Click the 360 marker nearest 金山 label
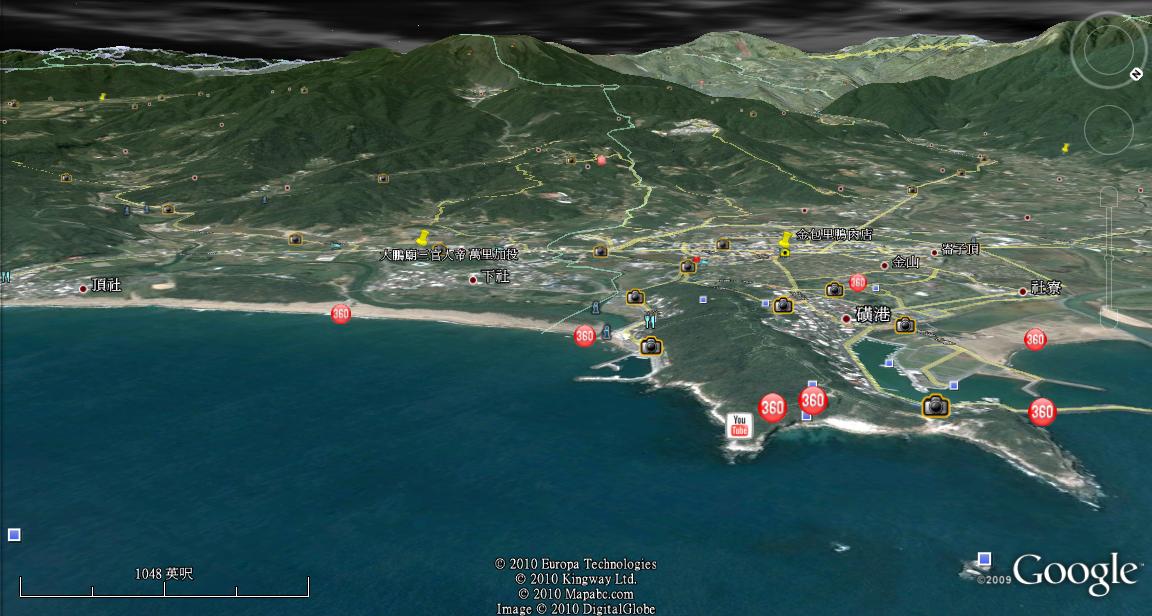 [857, 283]
